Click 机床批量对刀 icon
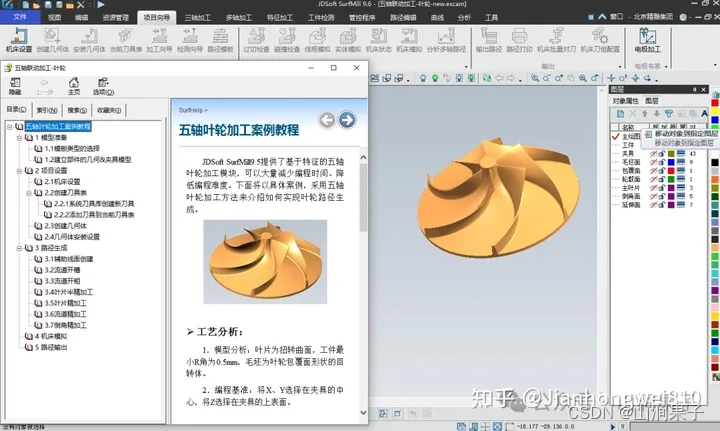Screen dimensions: 720x431 pyautogui.click(x=556, y=40)
